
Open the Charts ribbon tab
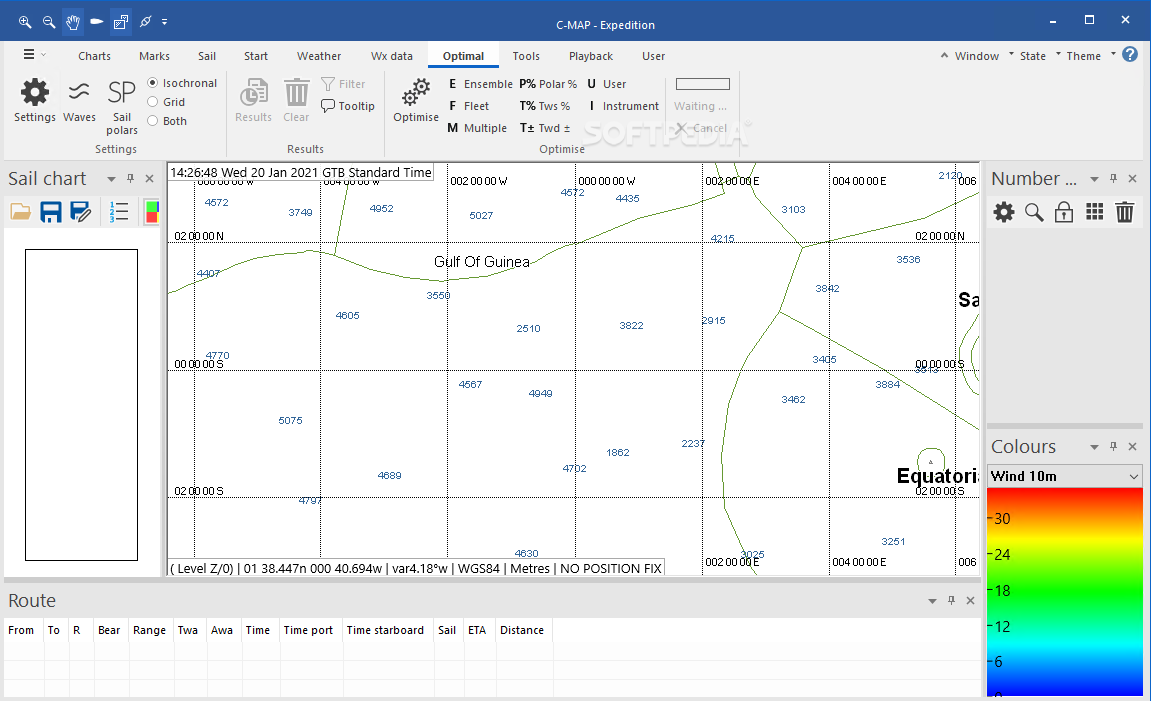click(94, 56)
